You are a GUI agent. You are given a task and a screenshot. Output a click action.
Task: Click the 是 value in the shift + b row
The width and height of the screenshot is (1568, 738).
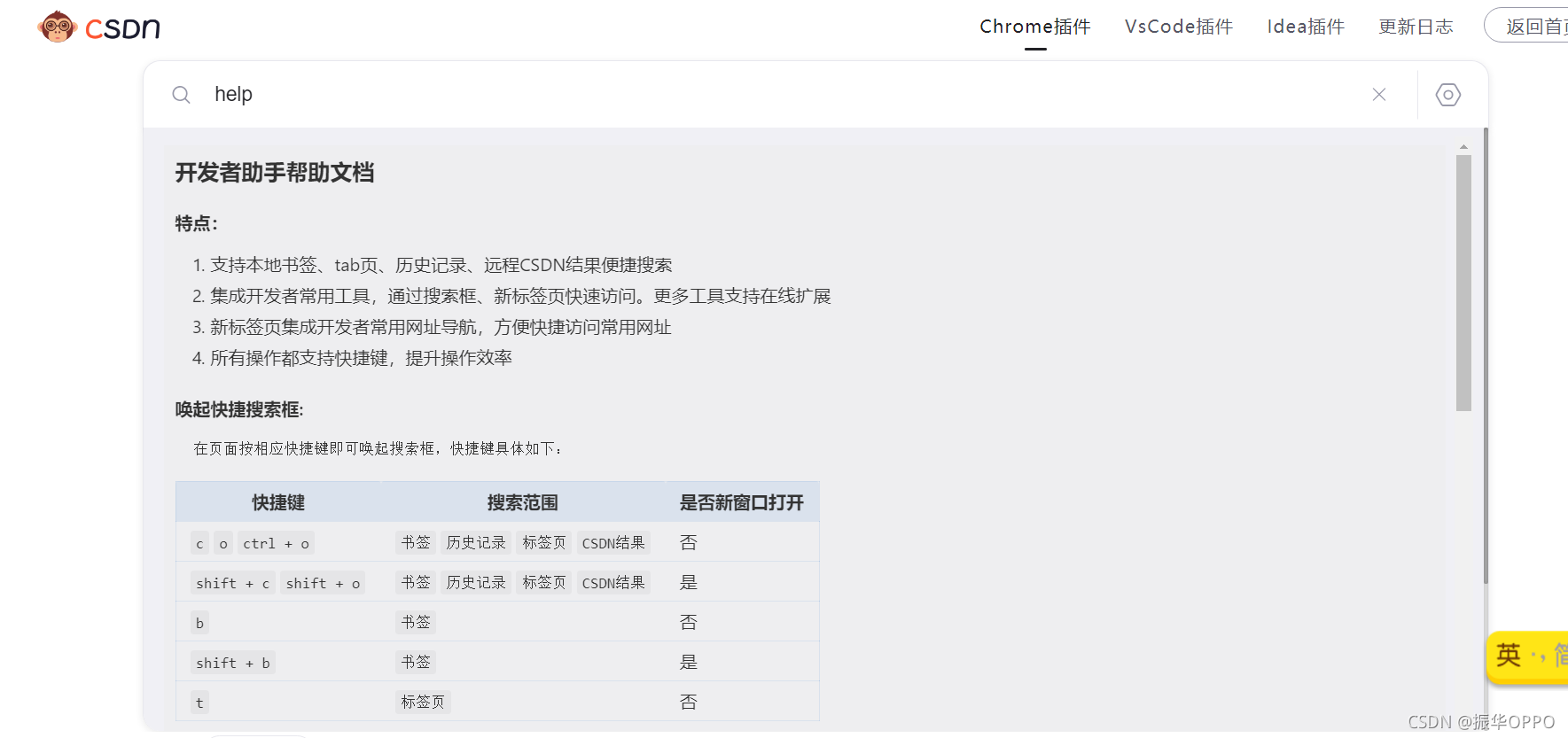pyautogui.click(x=689, y=662)
